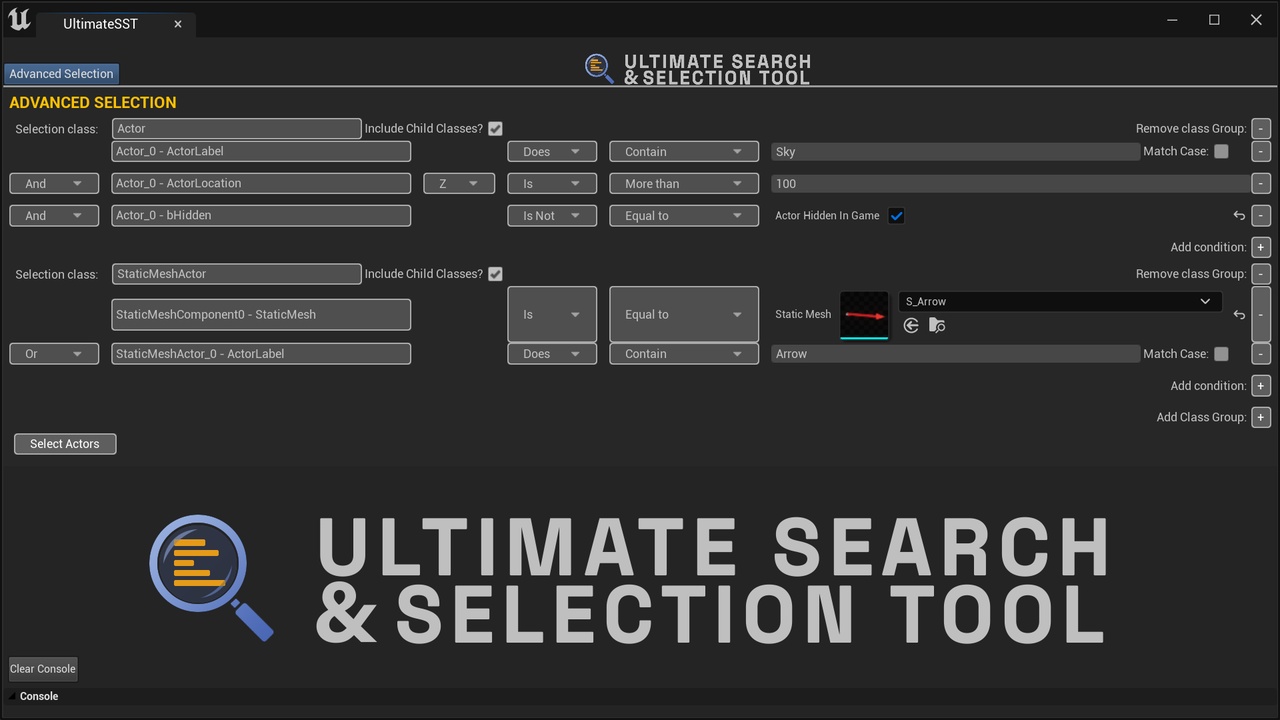Click the Clear Console button

pos(43,669)
